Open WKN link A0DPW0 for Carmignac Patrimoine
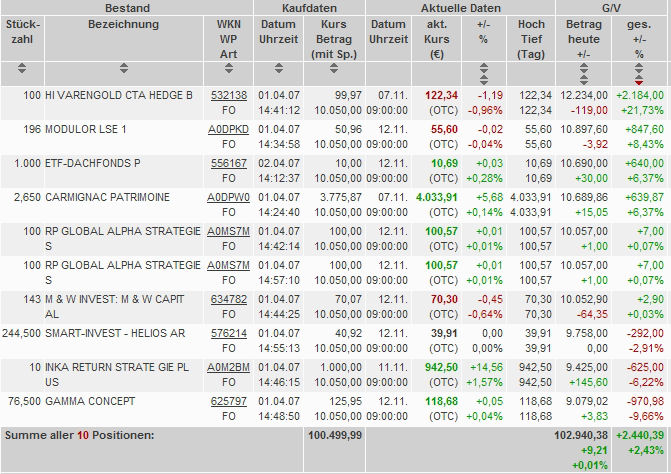Viewport: 671px width, 474px height. 229,197
